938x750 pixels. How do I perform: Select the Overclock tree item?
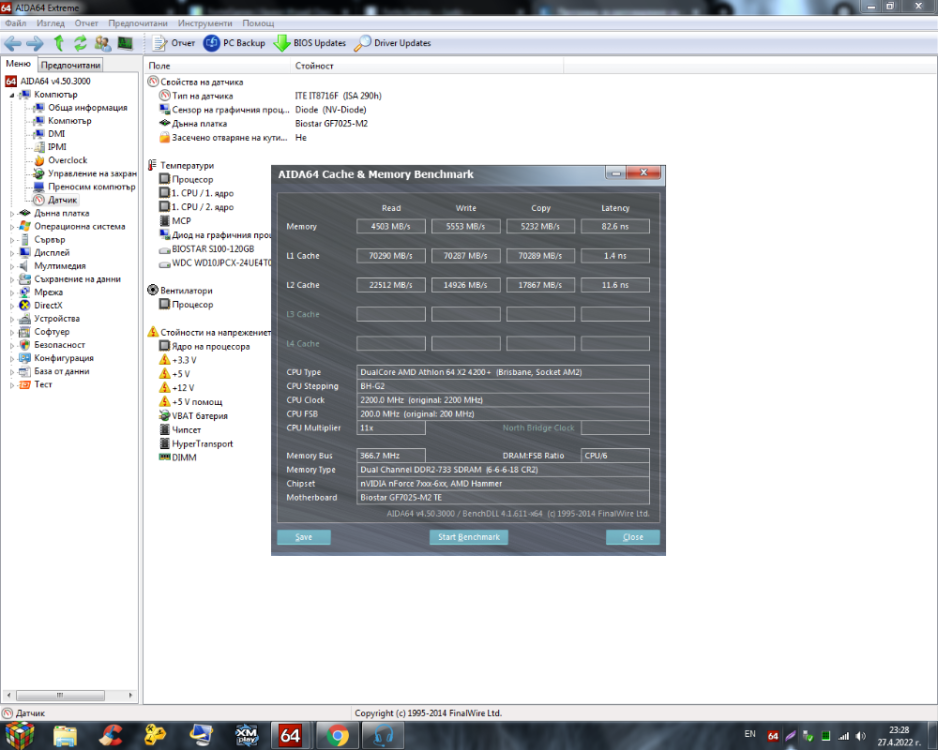[67, 160]
